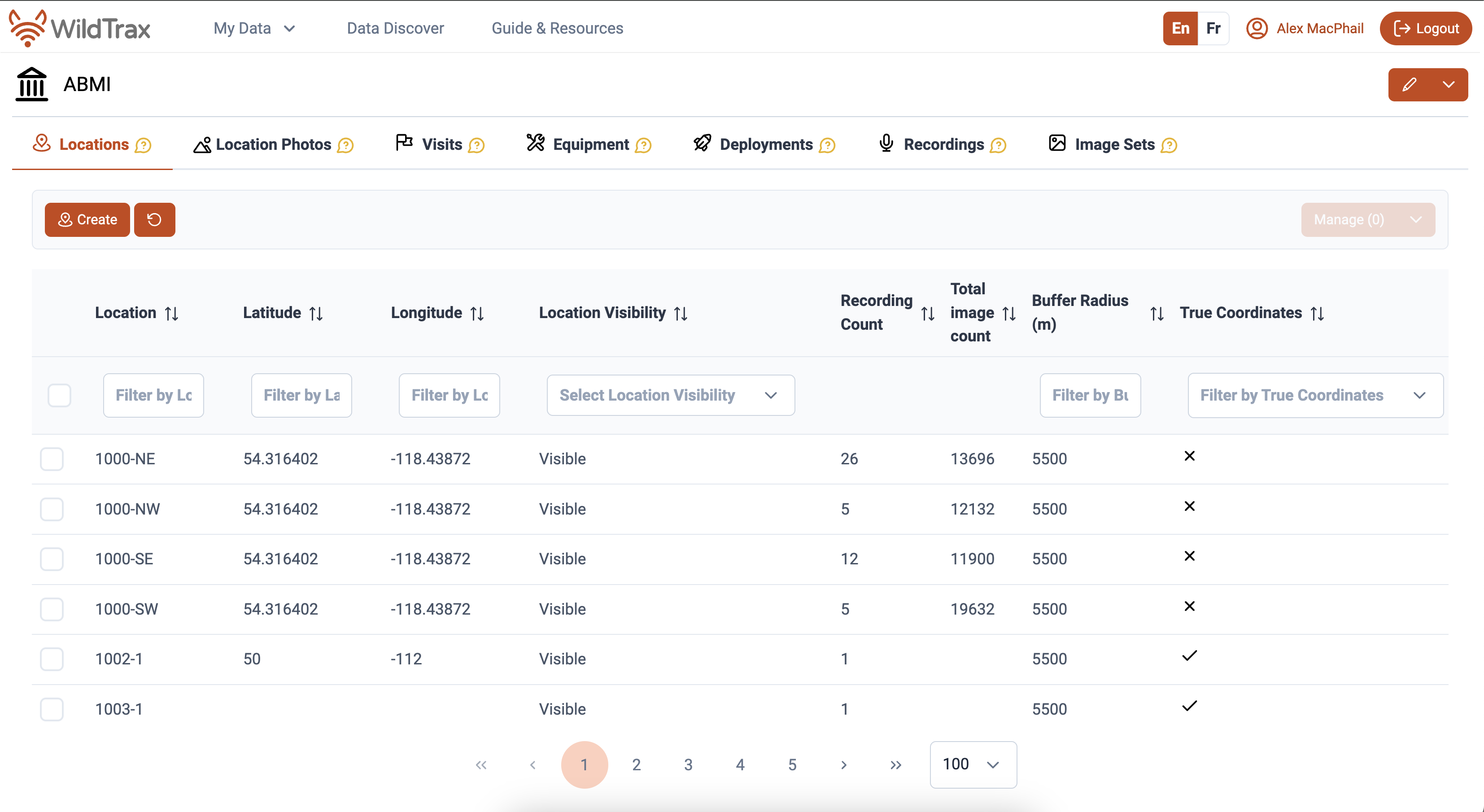The image size is (1484, 812).
Task: Click help icon beside Recordings tab
Action: click(x=998, y=145)
